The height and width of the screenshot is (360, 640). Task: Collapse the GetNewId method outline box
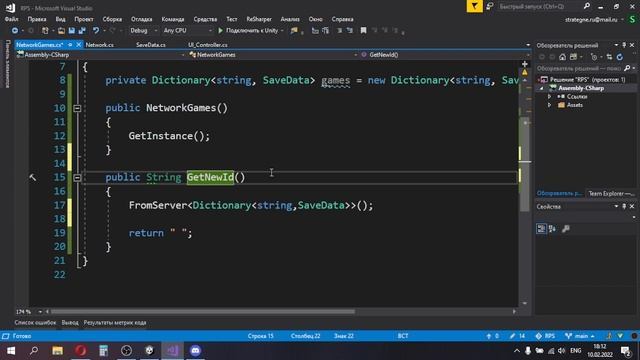tap(77, 178)
